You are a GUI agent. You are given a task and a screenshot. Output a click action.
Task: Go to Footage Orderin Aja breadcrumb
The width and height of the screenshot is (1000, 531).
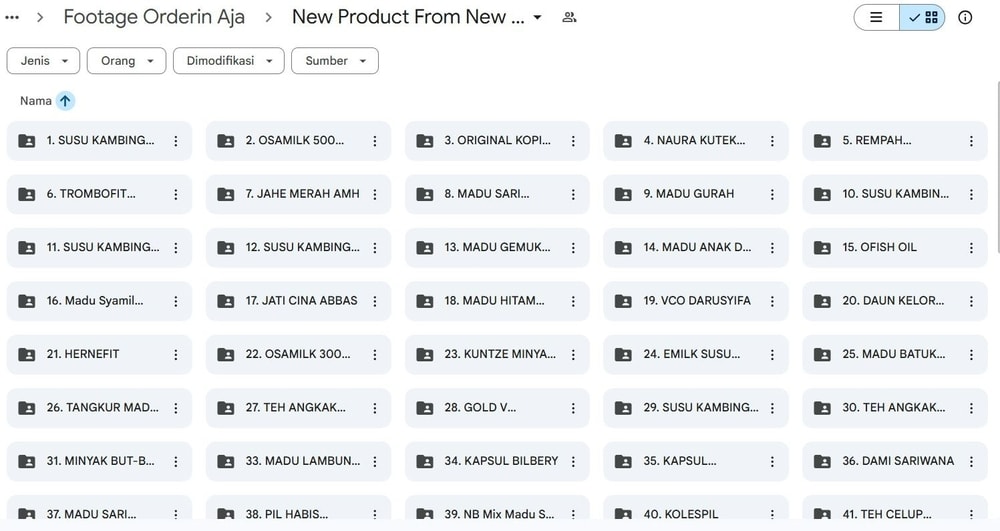[x=154, y=17]
